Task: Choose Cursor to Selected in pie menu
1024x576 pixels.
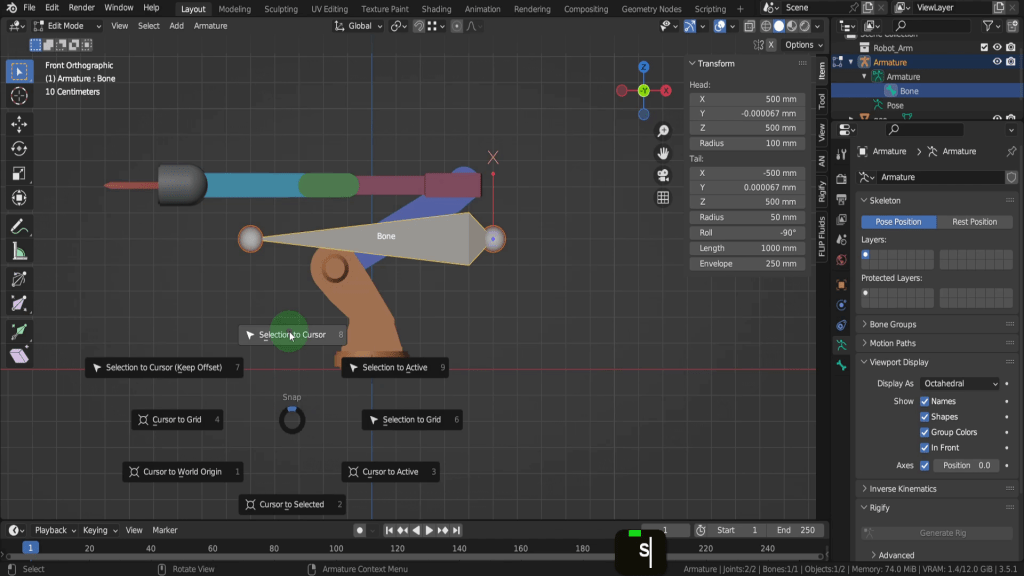Action: click(292, 505)
